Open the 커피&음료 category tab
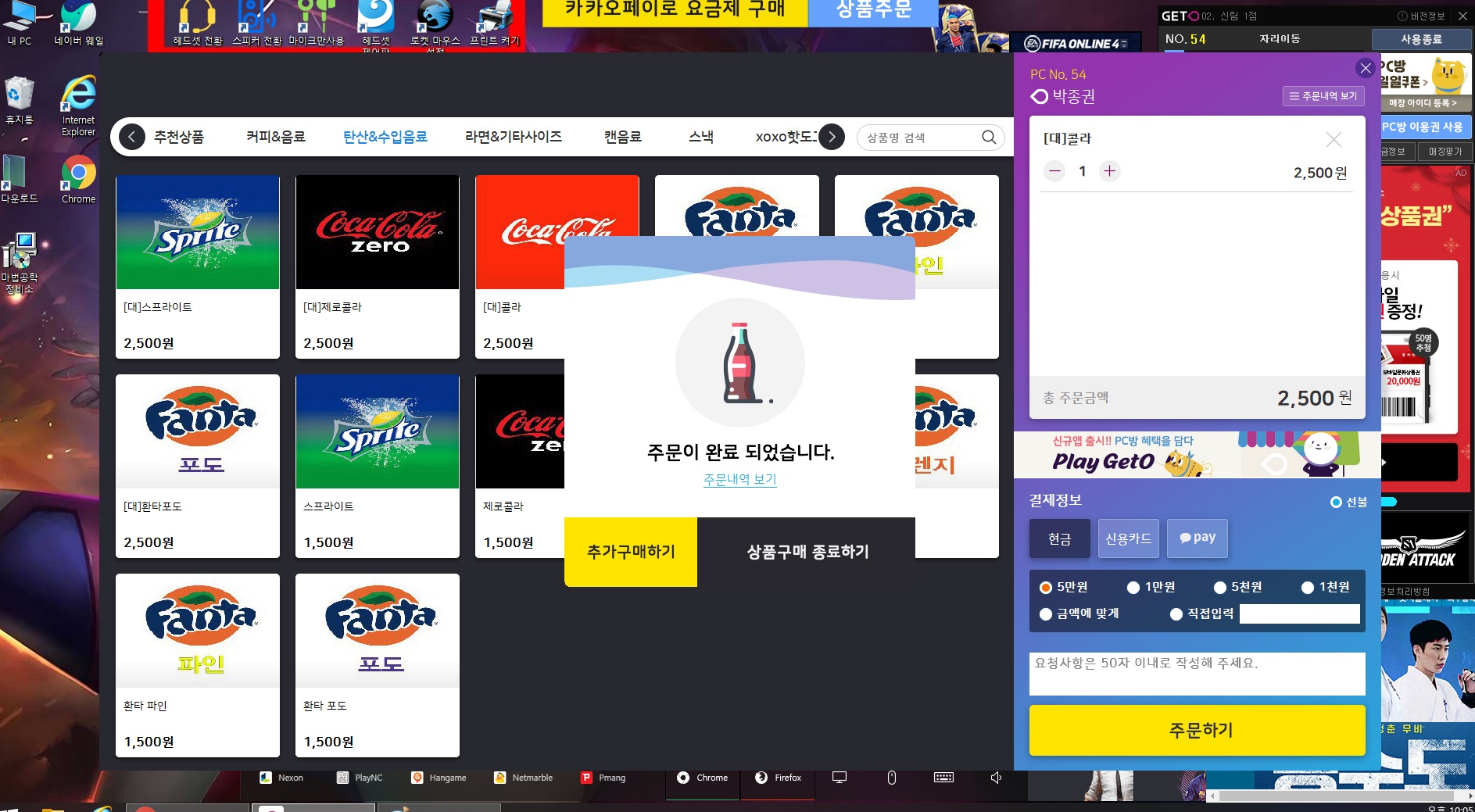 click(276, 137)
